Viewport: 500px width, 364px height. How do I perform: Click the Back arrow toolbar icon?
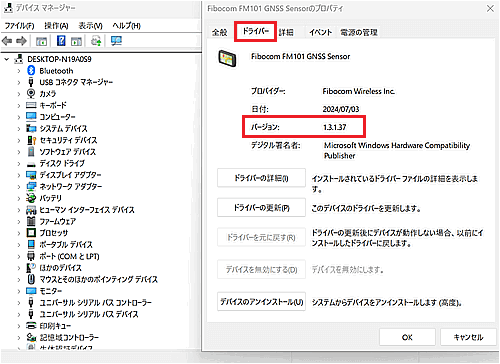(7, 41)
